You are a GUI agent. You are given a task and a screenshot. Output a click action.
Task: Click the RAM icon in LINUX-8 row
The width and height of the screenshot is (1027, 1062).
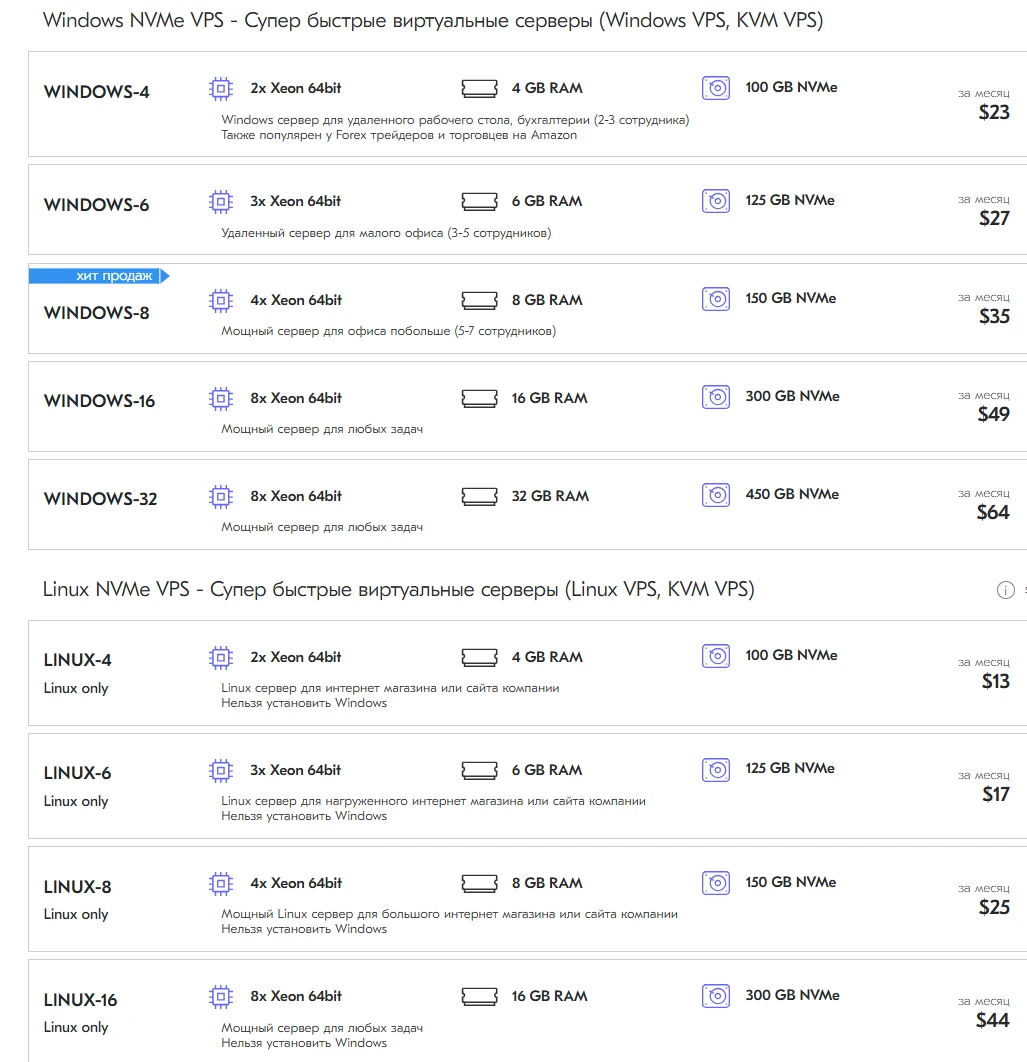tap(479, 883)
